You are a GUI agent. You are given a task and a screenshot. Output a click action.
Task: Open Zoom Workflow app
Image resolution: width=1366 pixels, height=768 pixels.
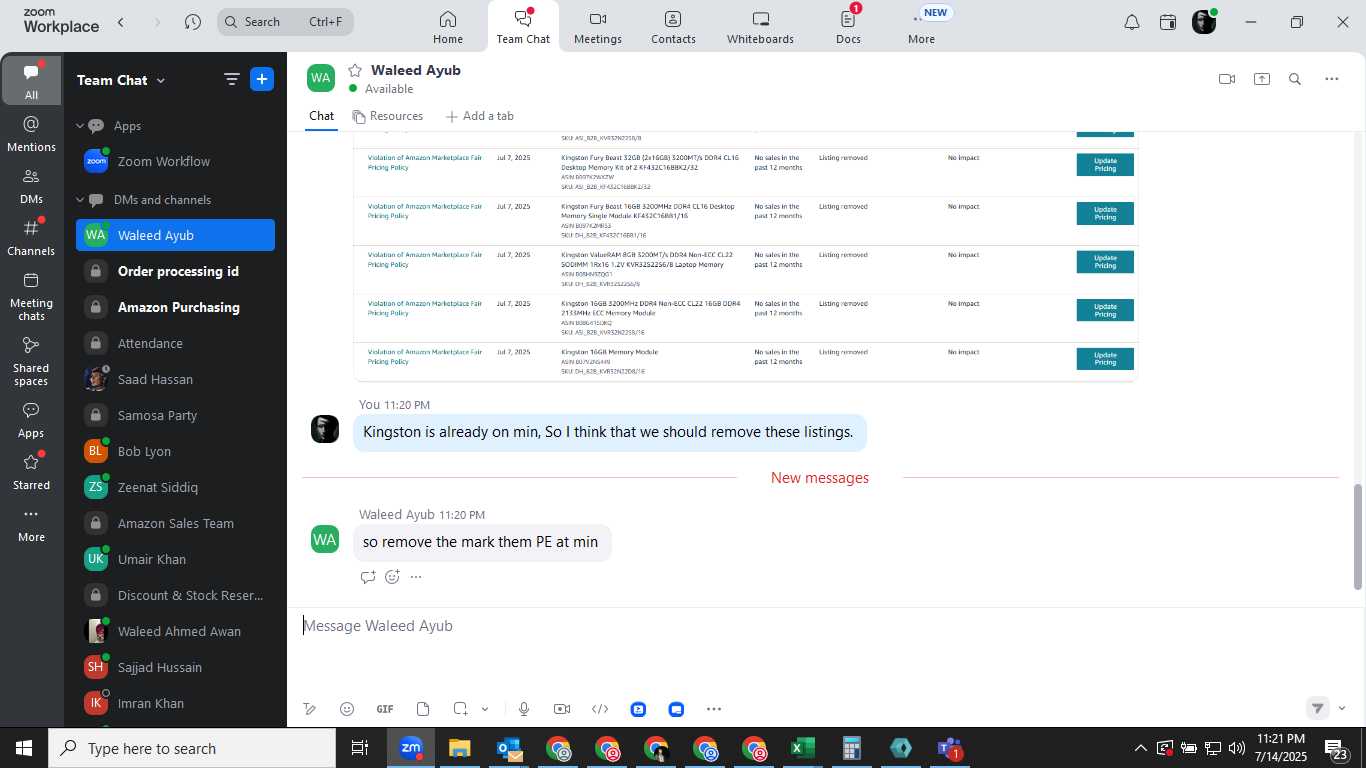[175, 161]
